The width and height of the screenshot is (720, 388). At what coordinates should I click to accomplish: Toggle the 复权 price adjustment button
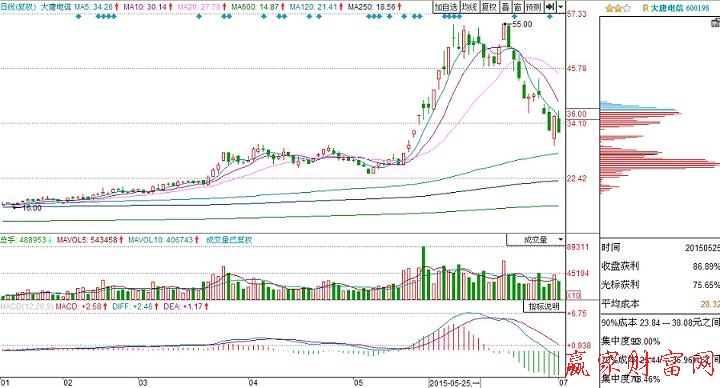[489, 7]
